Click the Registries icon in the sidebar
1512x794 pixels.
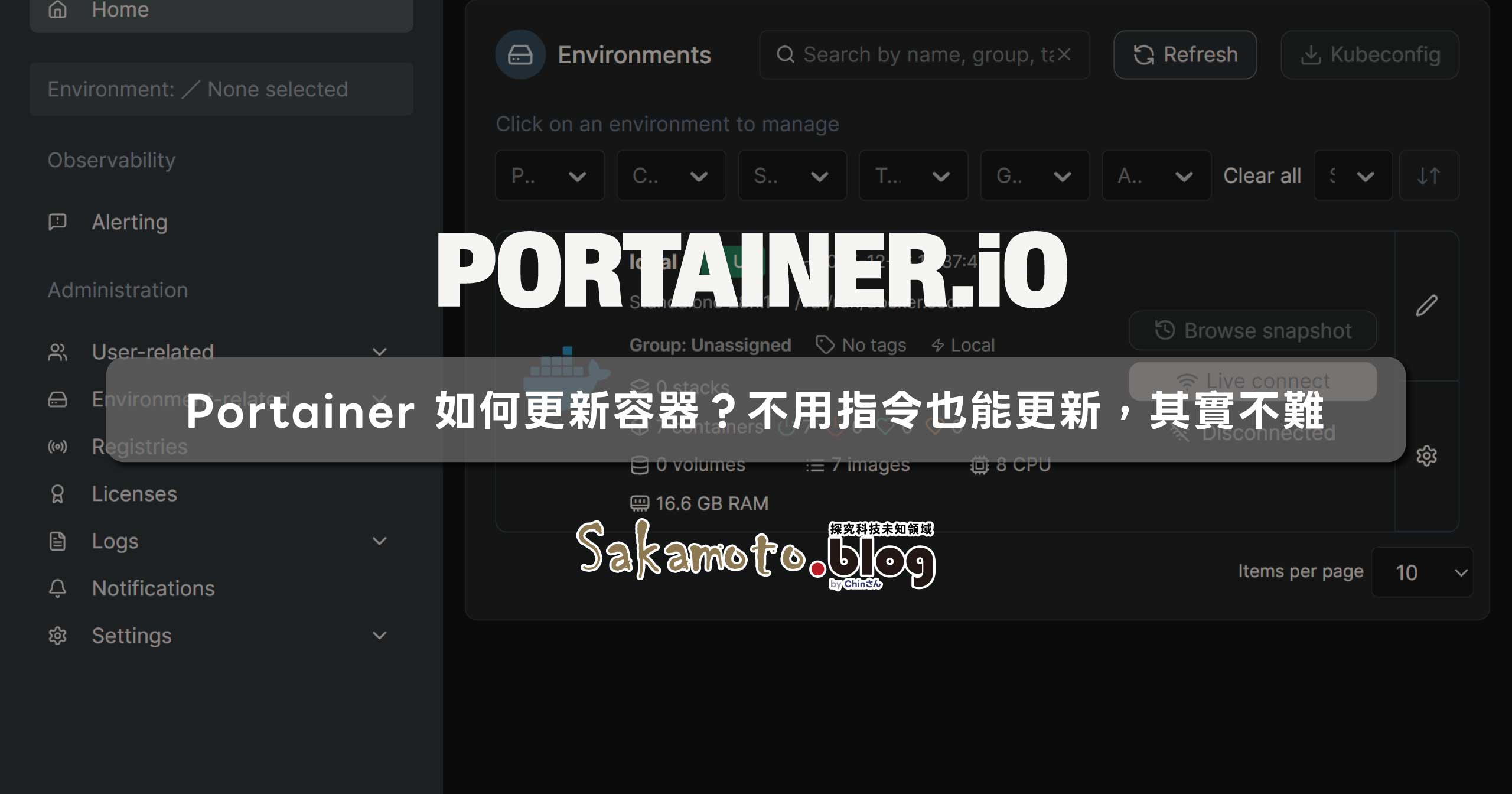(x=57, y=447)
